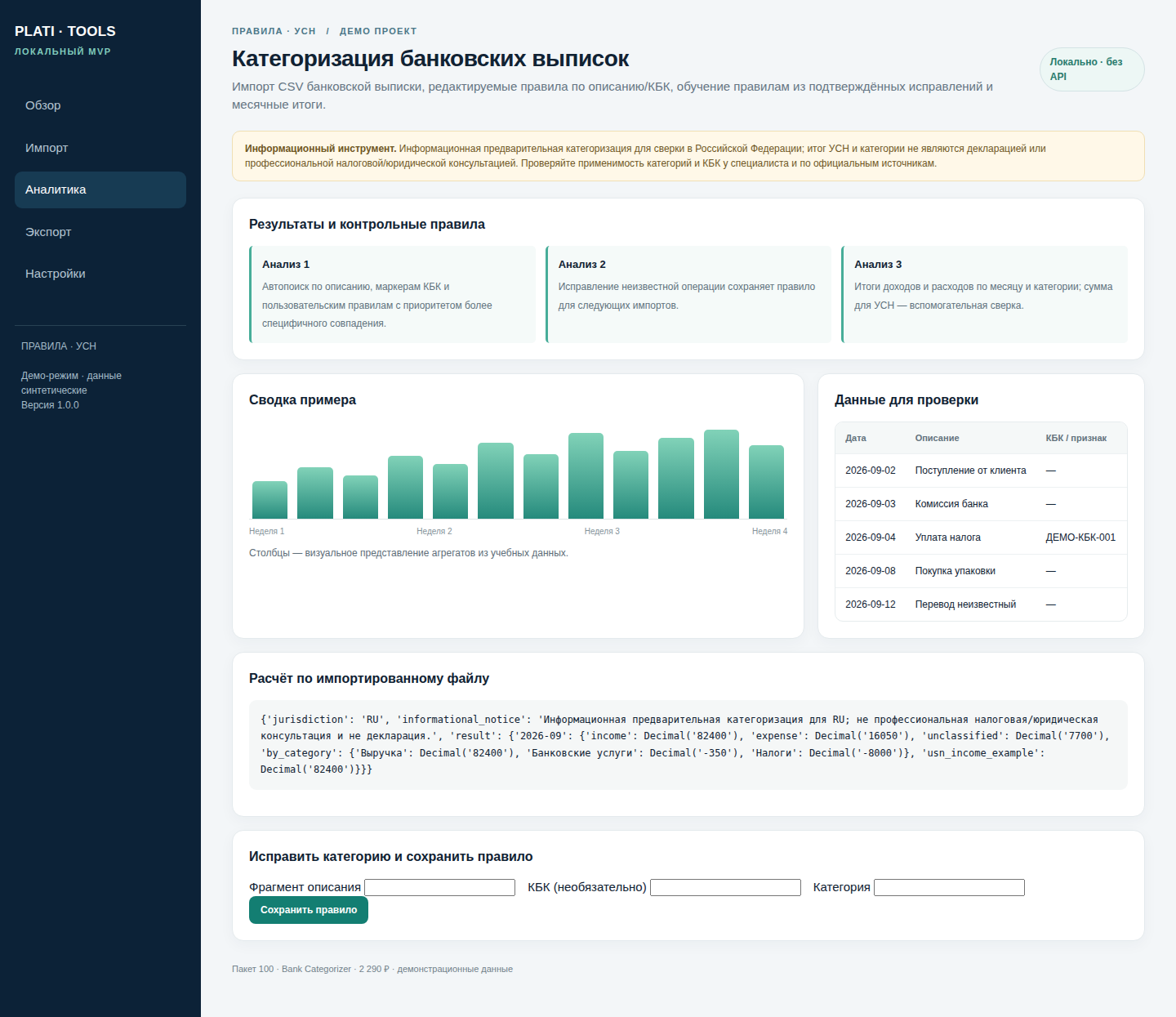
Task: Focus the КБК (необязательно) input field
Action: (725, 887)
